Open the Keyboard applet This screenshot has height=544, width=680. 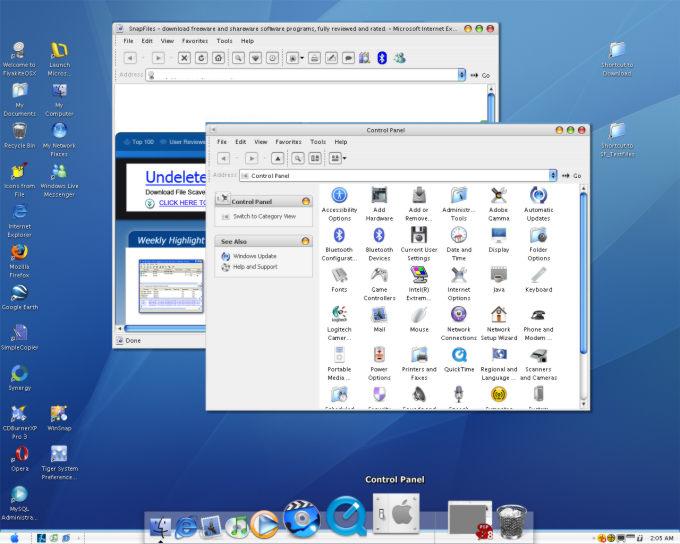[x=539, y=280]
